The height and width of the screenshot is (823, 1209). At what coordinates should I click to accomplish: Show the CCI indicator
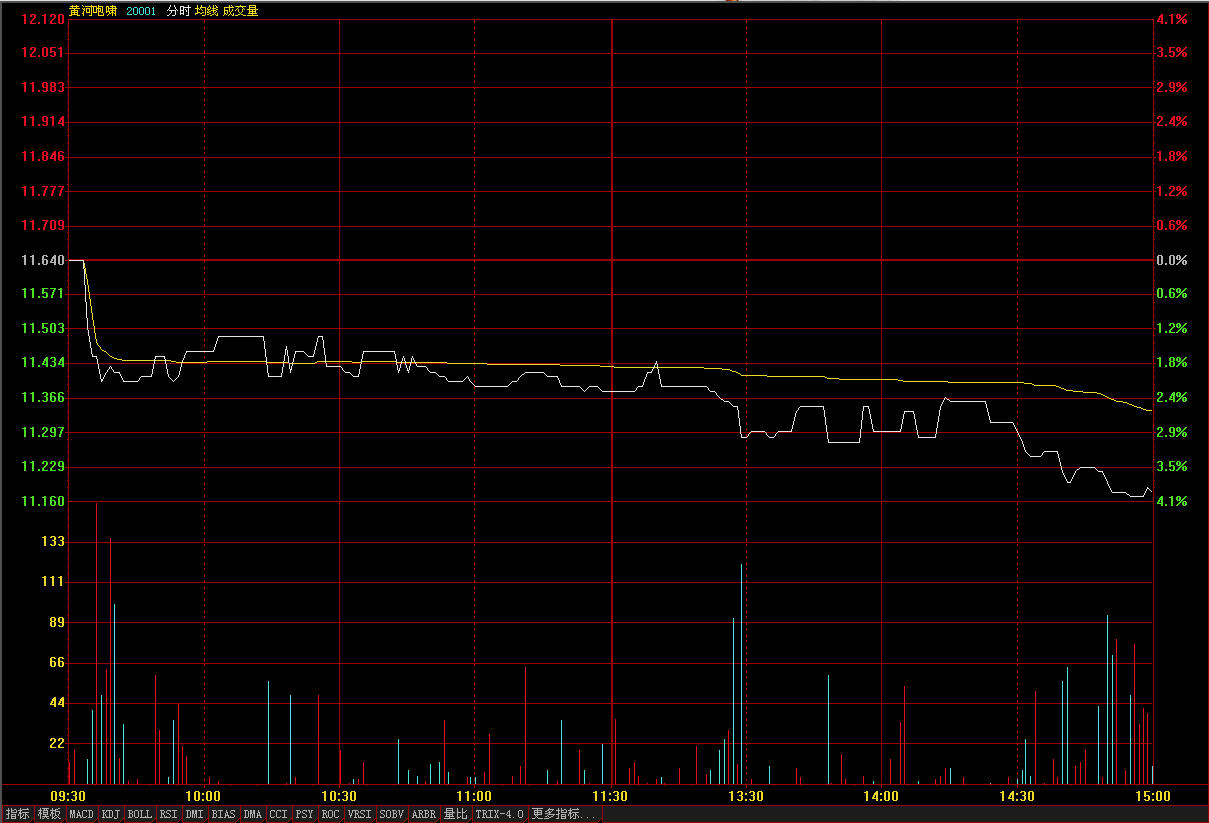(279, 814)
